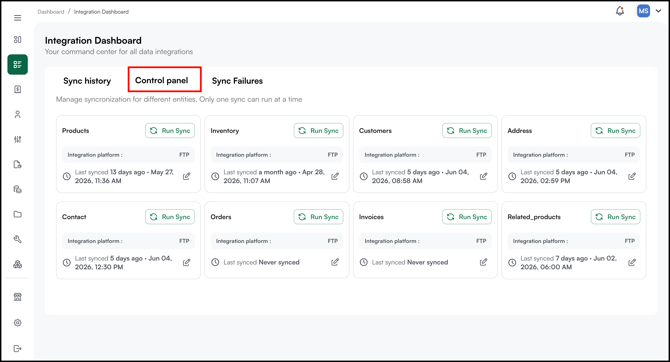Click the storefront icon in the sidebar
Screen dimensions: 670x362
18,297
